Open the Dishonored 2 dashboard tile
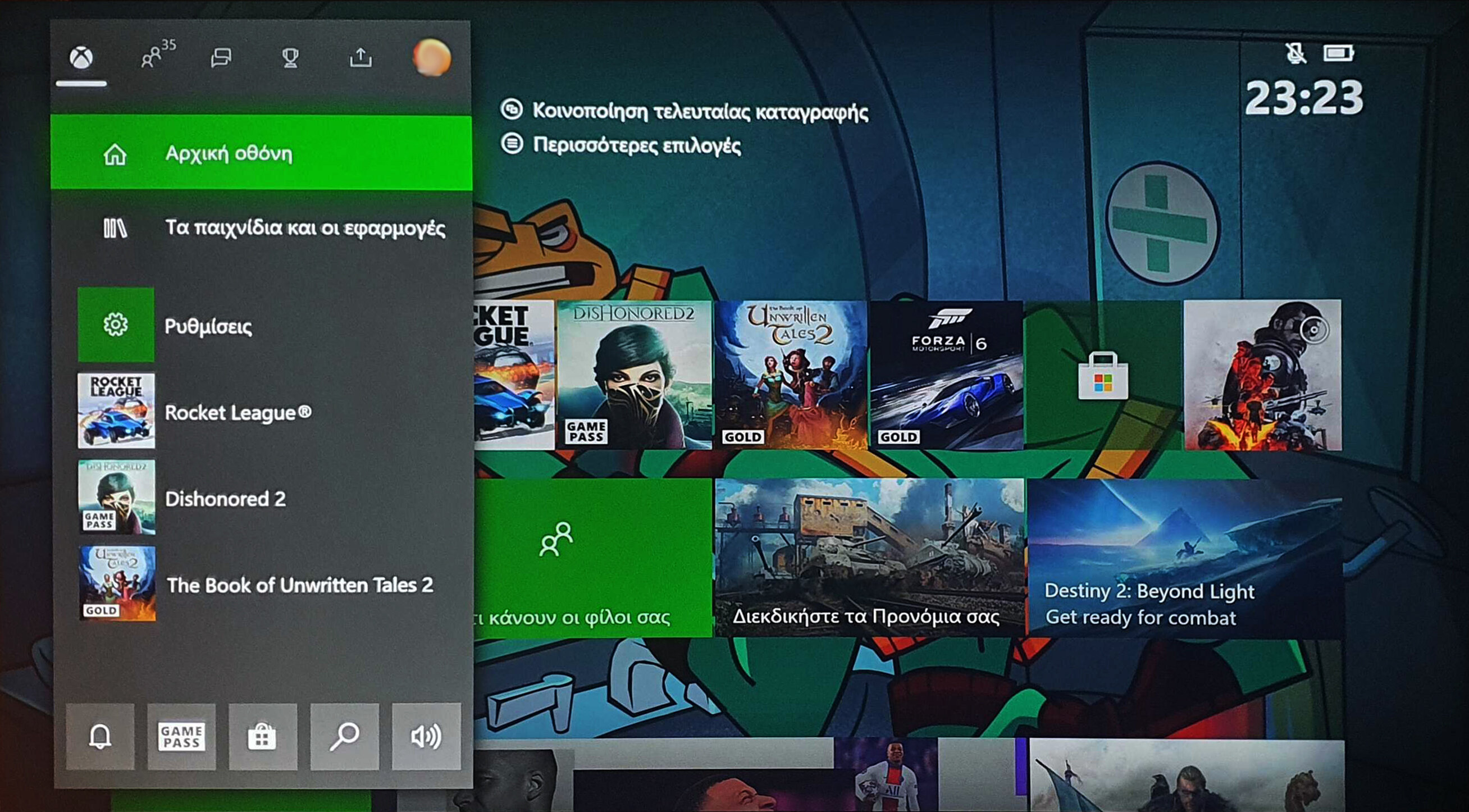Screen dimensions: 1469x812 [x=634, y=375]
